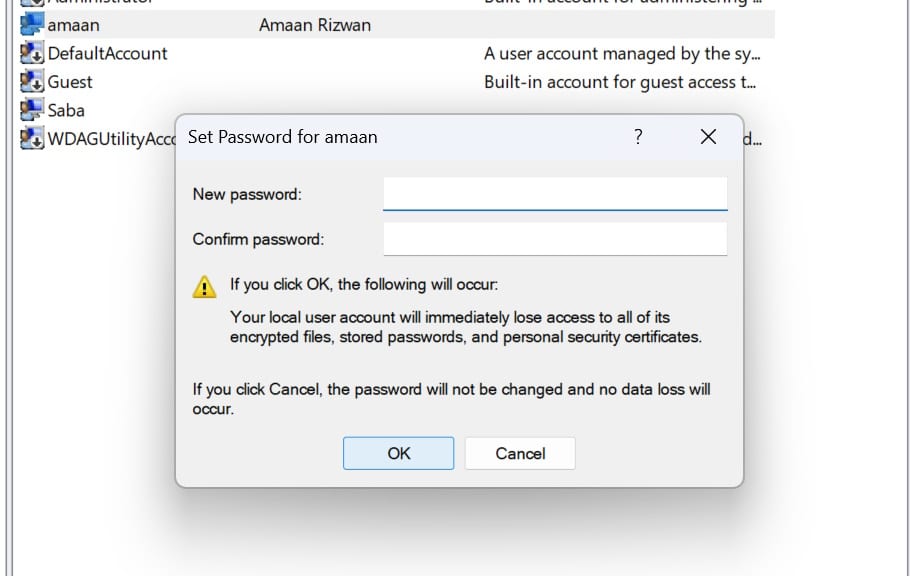The image size is (910, 576).
Task: Confirm the password change with OK
Action: point(398,453)
